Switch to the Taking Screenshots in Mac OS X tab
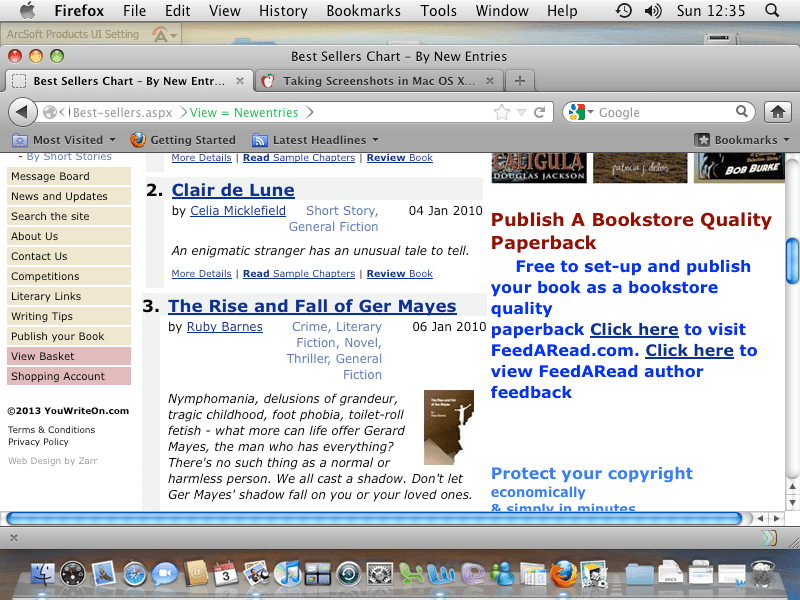Viewport: 800px width, 600px height. coord(379,81)
